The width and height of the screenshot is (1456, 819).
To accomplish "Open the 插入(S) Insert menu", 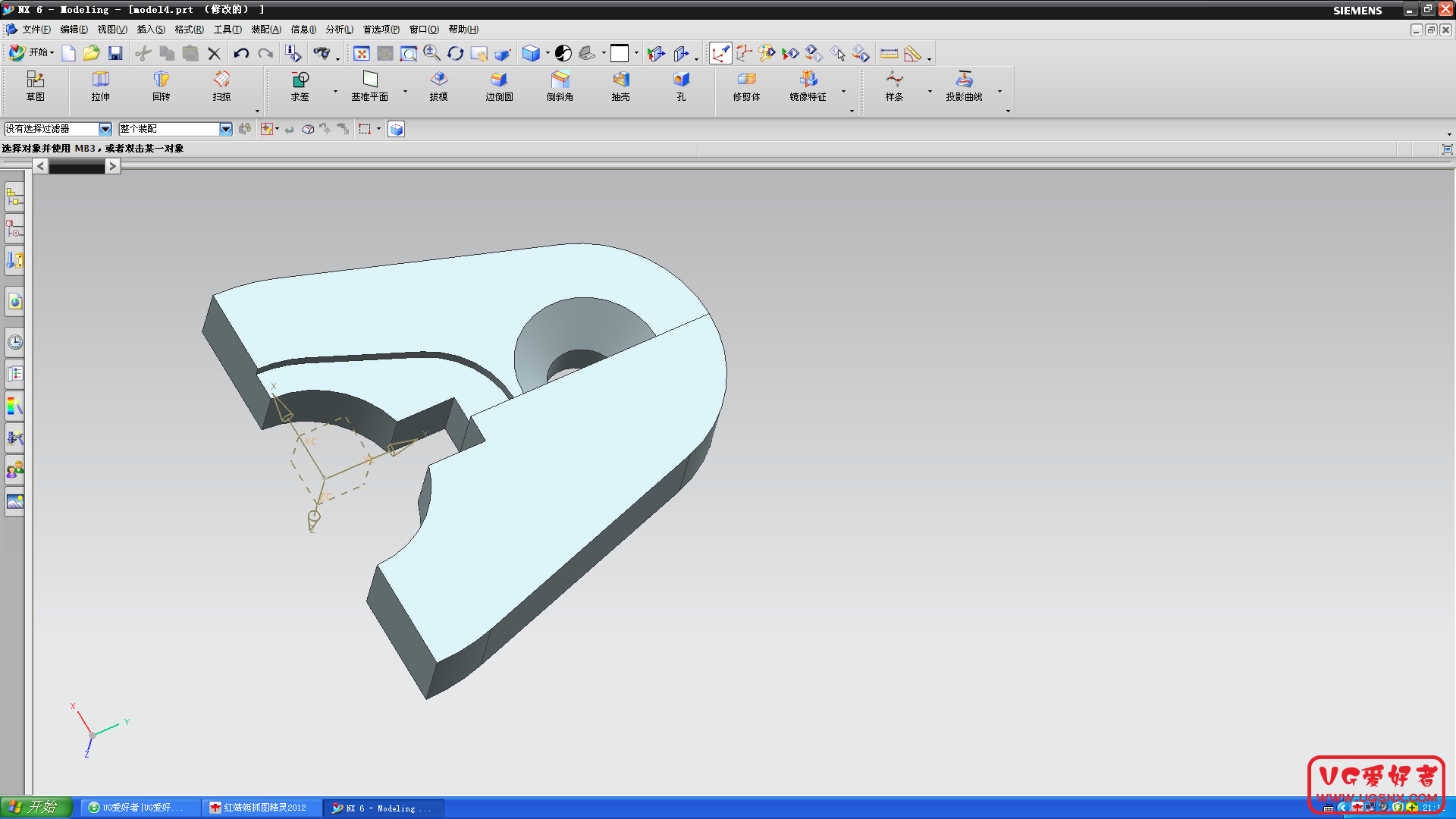I will click(x=151, y=30).
